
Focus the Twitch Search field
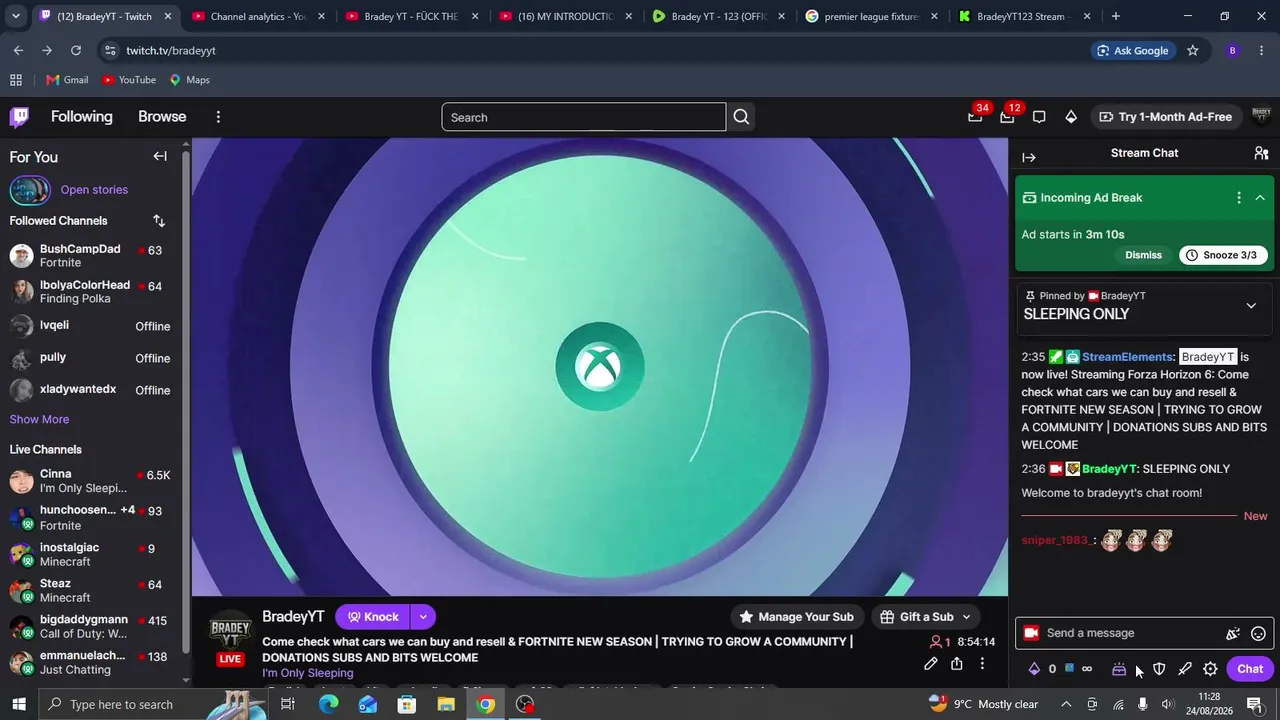coord(584,117)
